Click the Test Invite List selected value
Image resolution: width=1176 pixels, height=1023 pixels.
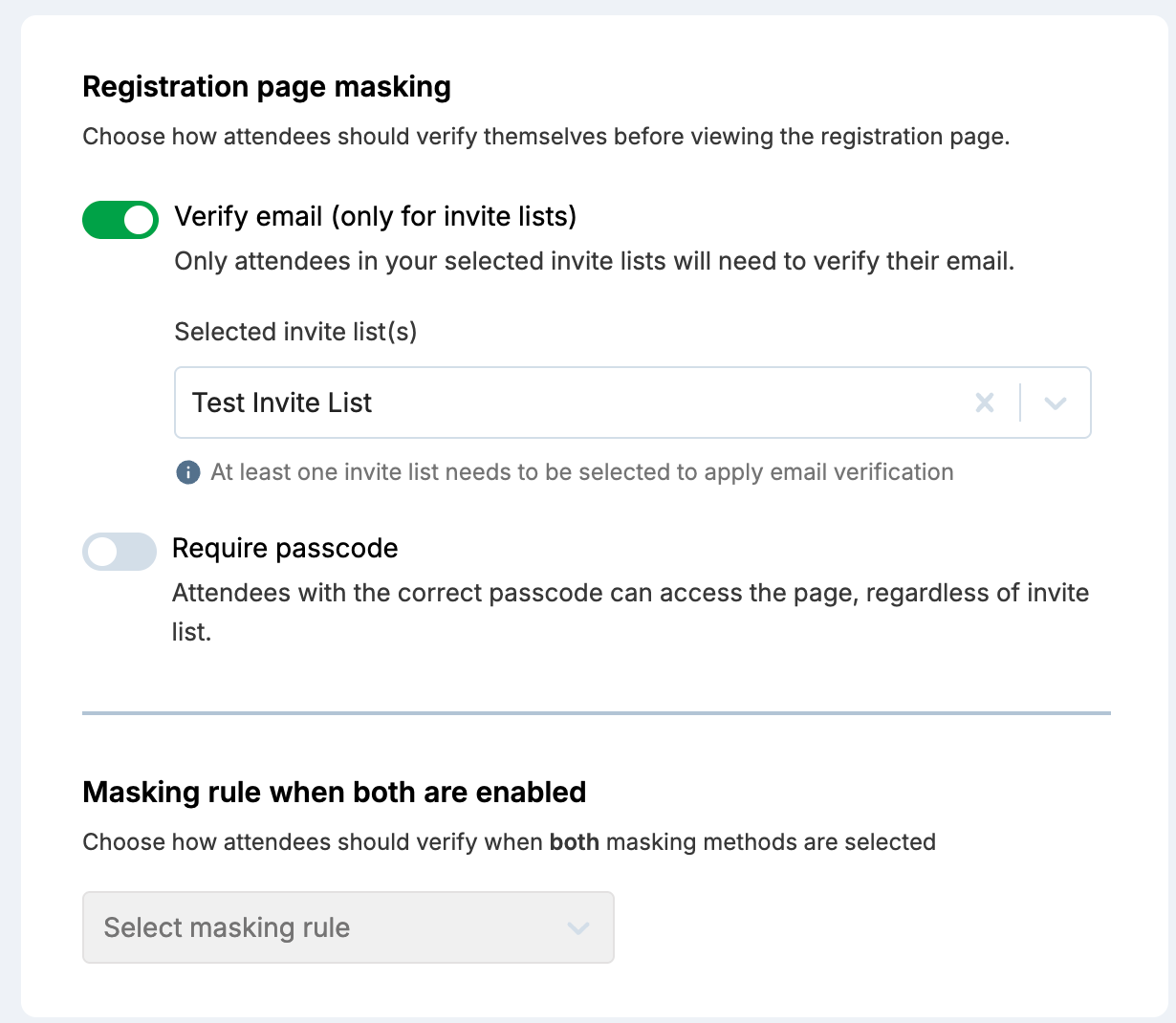282,403
